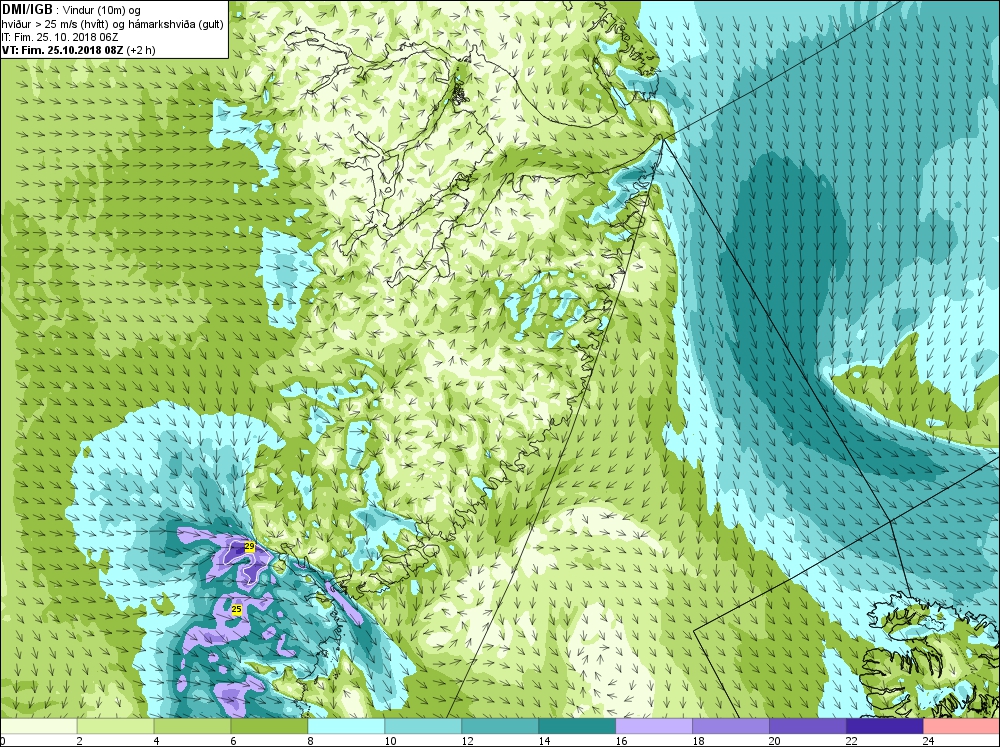The width and height of the screenshot is (1000, 747).
Task: Click the teal 12–14 legend swatch
Action: (500, 726)
